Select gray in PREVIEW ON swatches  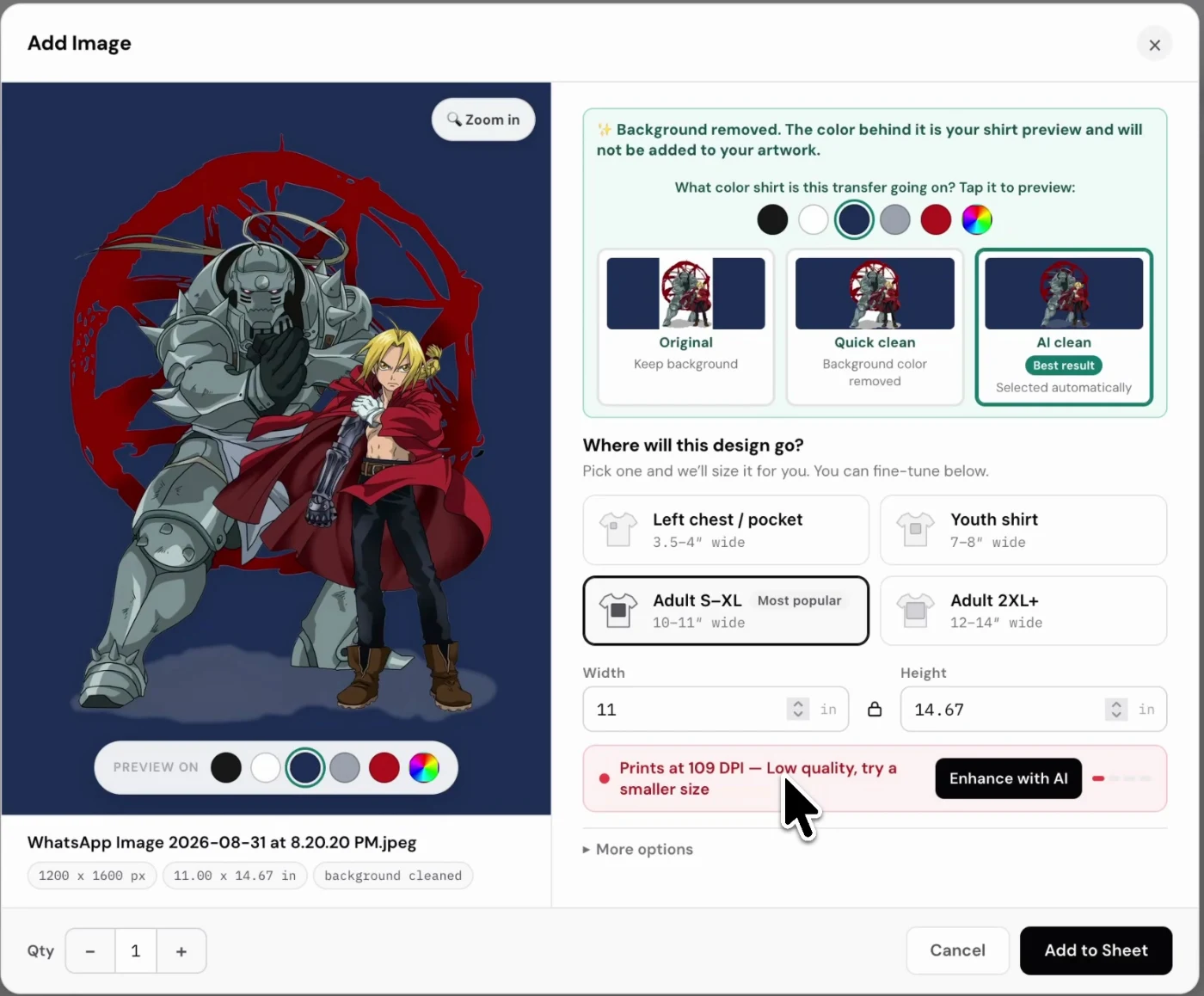pyautogui.click(x=345, y=767)
